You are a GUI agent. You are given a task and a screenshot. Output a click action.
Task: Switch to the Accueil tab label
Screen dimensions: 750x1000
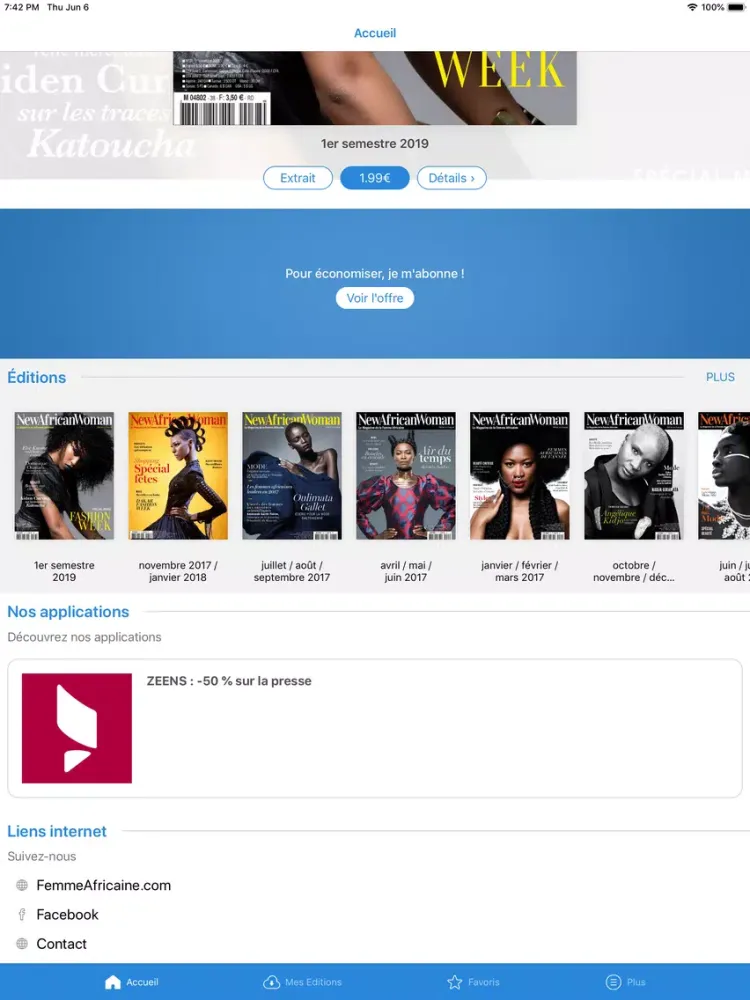pos(142,982)
